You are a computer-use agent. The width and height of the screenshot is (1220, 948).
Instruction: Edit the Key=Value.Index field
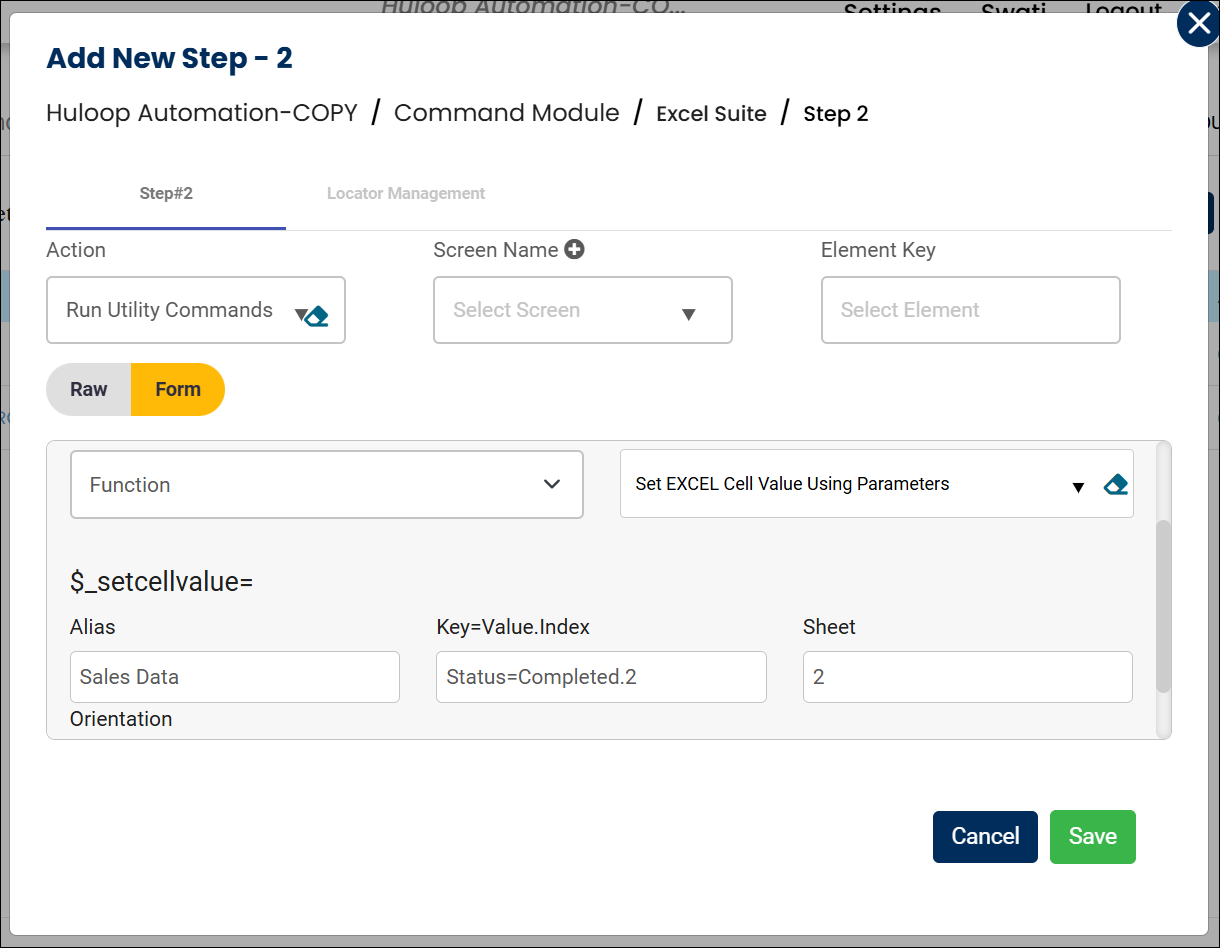600,677
